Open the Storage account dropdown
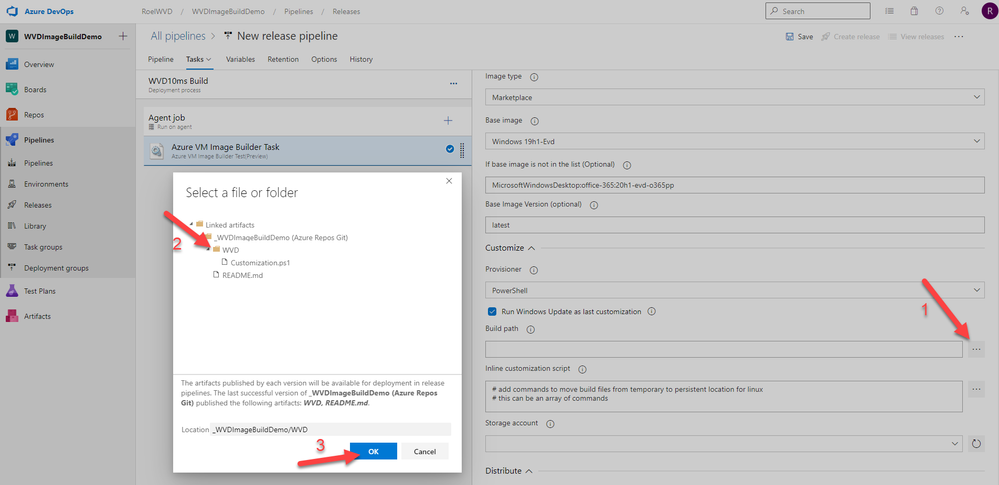Viewport: 999px width, 485px height. click(x=724, y=444)
